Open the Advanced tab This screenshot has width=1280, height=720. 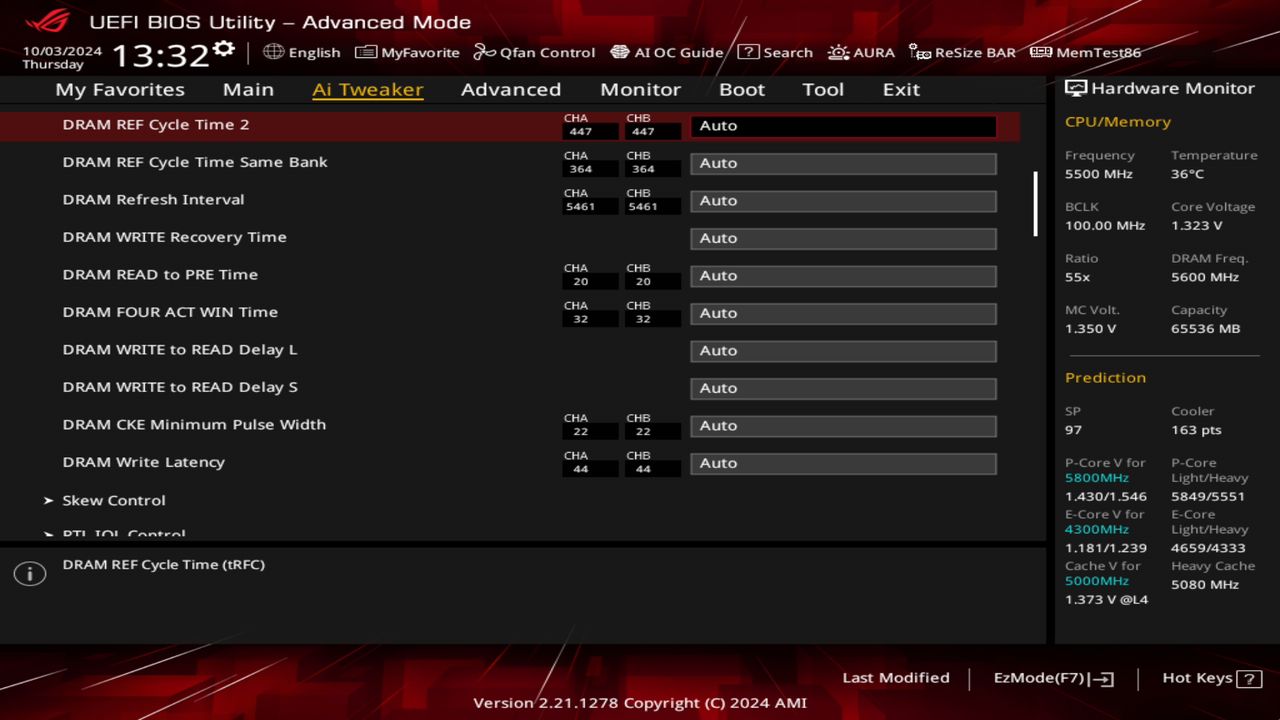click(511, 89)
